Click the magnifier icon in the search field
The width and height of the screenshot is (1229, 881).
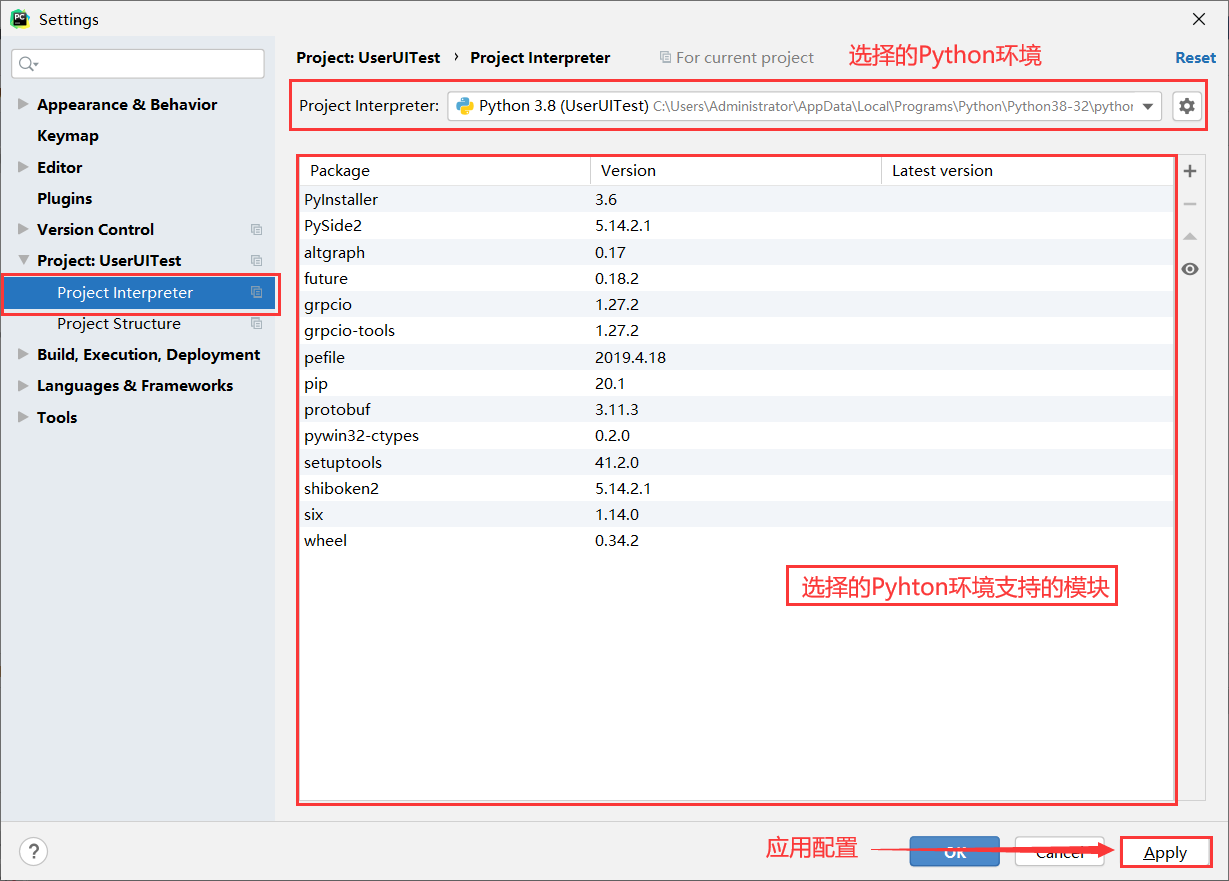point(24,63)
